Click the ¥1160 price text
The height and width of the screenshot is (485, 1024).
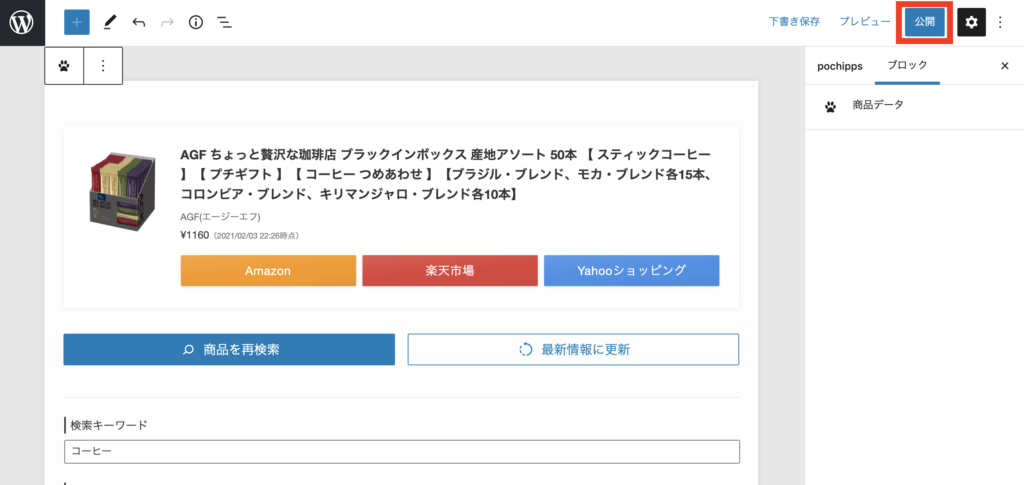(194, 235)
